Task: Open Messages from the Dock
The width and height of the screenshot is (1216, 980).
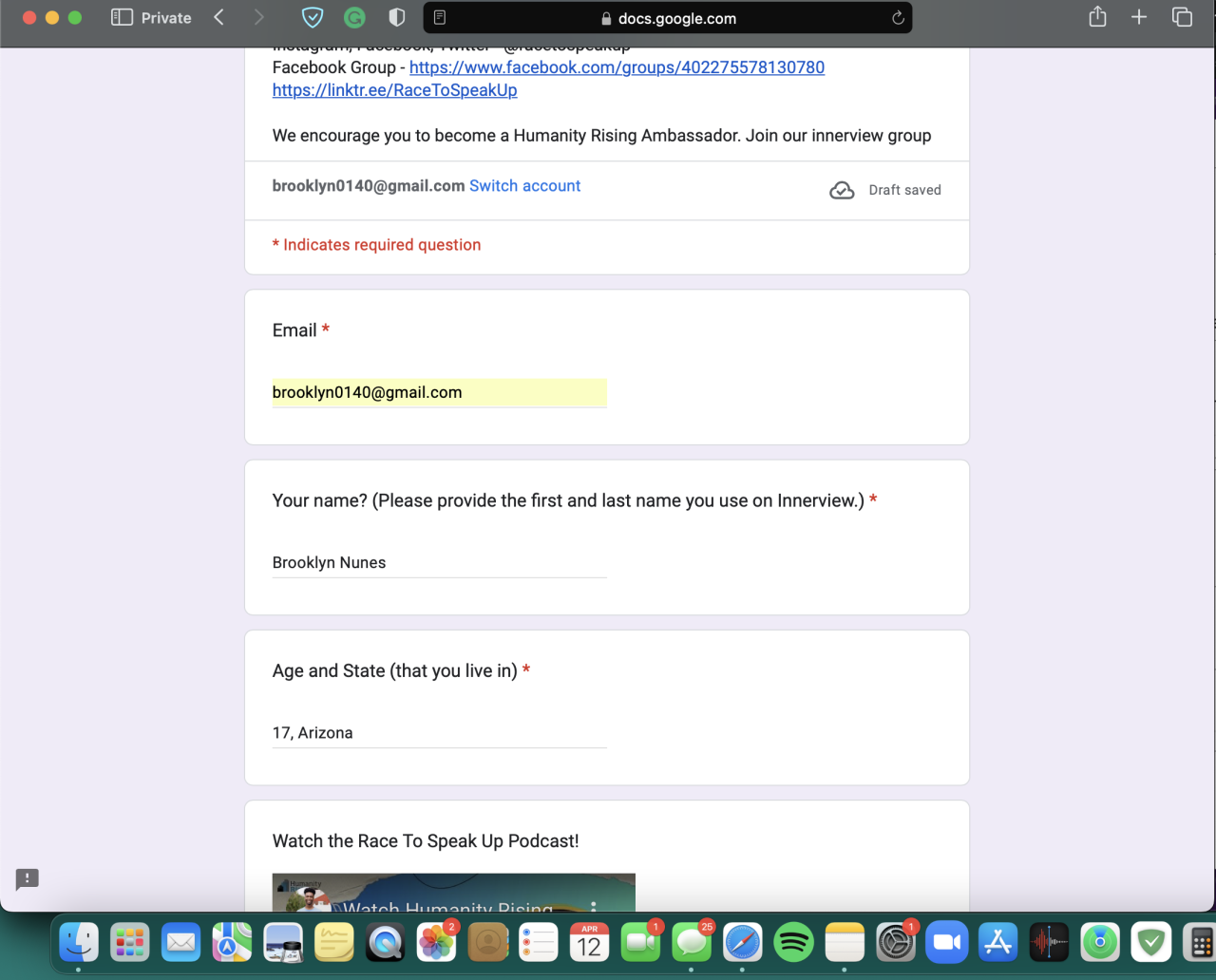Action: pos(692,943)
